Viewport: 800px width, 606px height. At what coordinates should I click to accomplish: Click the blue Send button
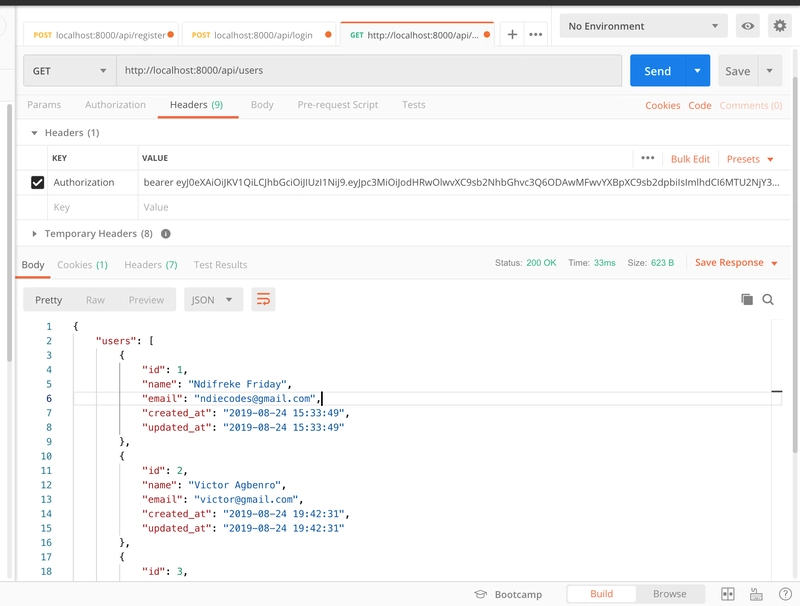point(657,71)
